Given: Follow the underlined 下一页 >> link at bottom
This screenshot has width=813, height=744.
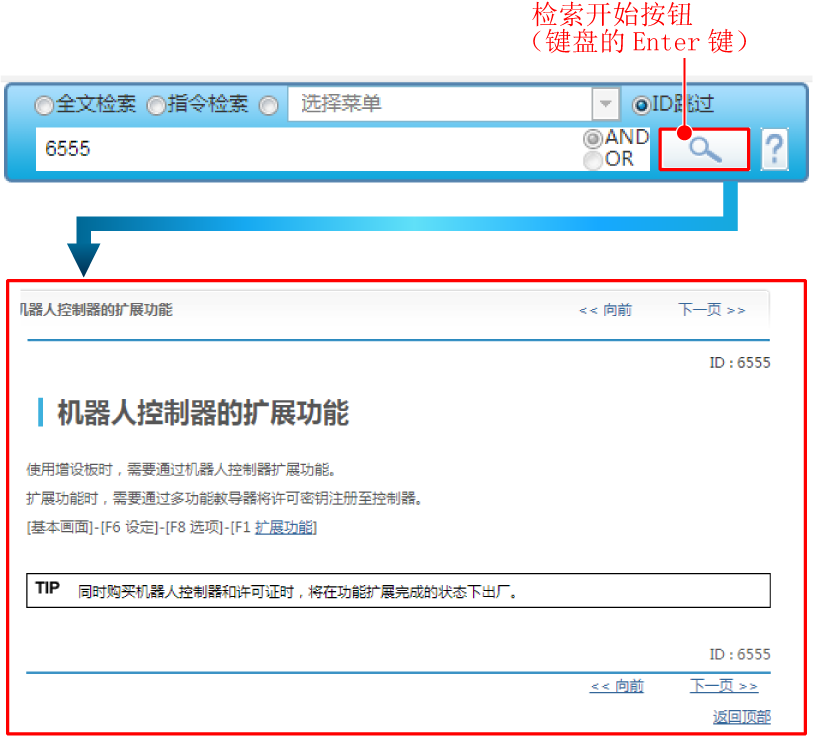Looking at the screenshot, I should pos(723,686).
